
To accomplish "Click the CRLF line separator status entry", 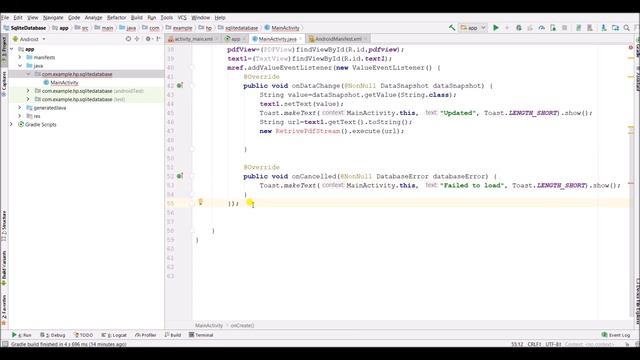I will point(534,344).
